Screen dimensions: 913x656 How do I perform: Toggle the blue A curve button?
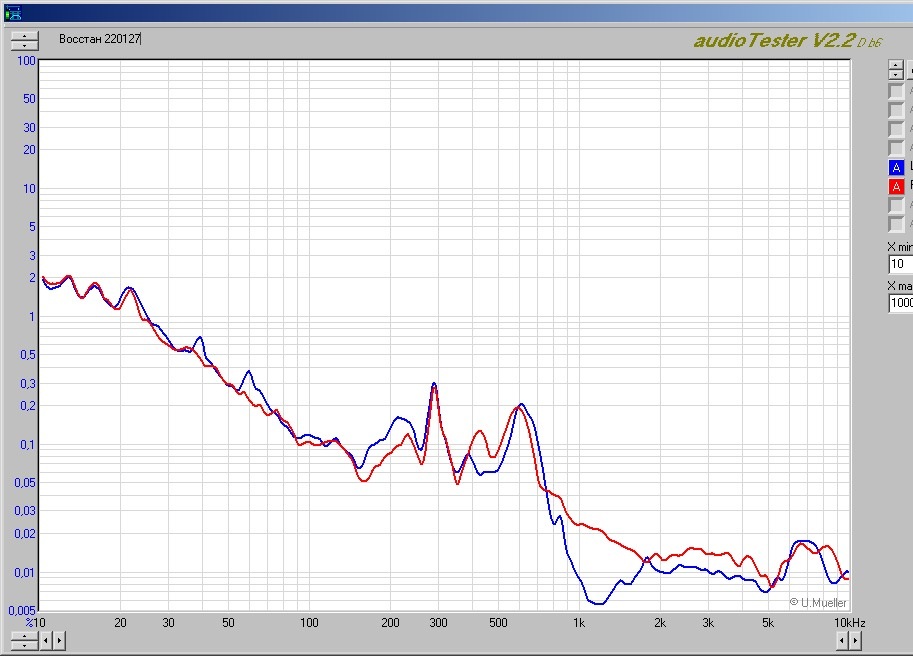pyautogui.click(x=896, y=167)
